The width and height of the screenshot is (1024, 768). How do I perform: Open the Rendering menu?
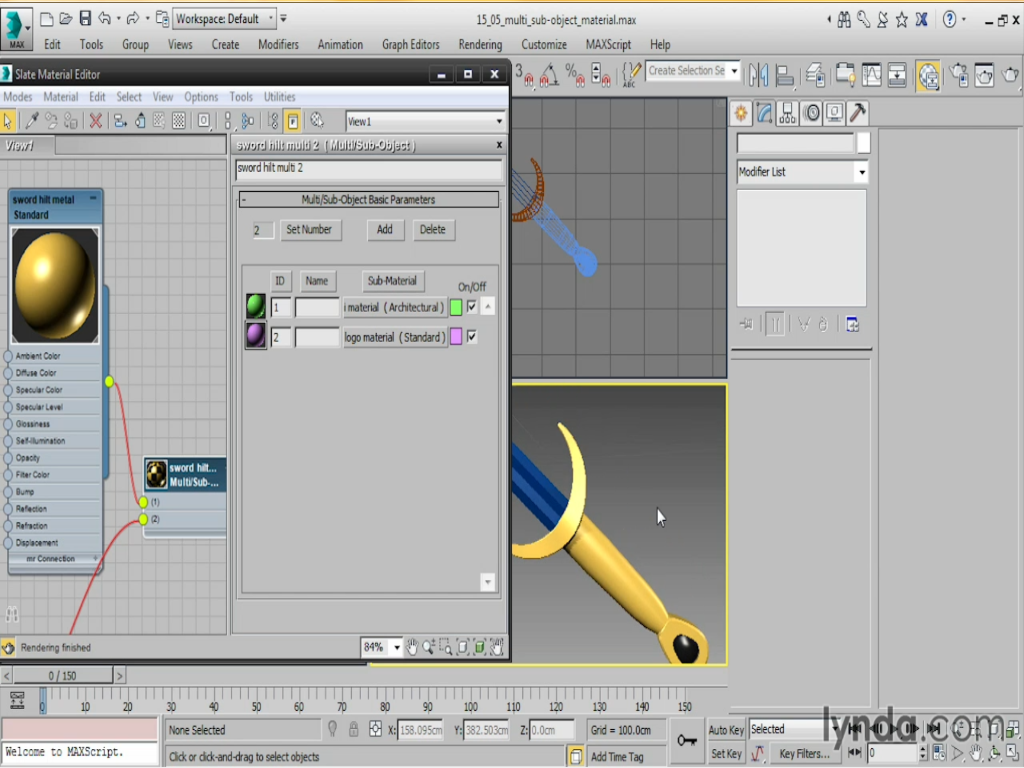(x=480, y=44)
